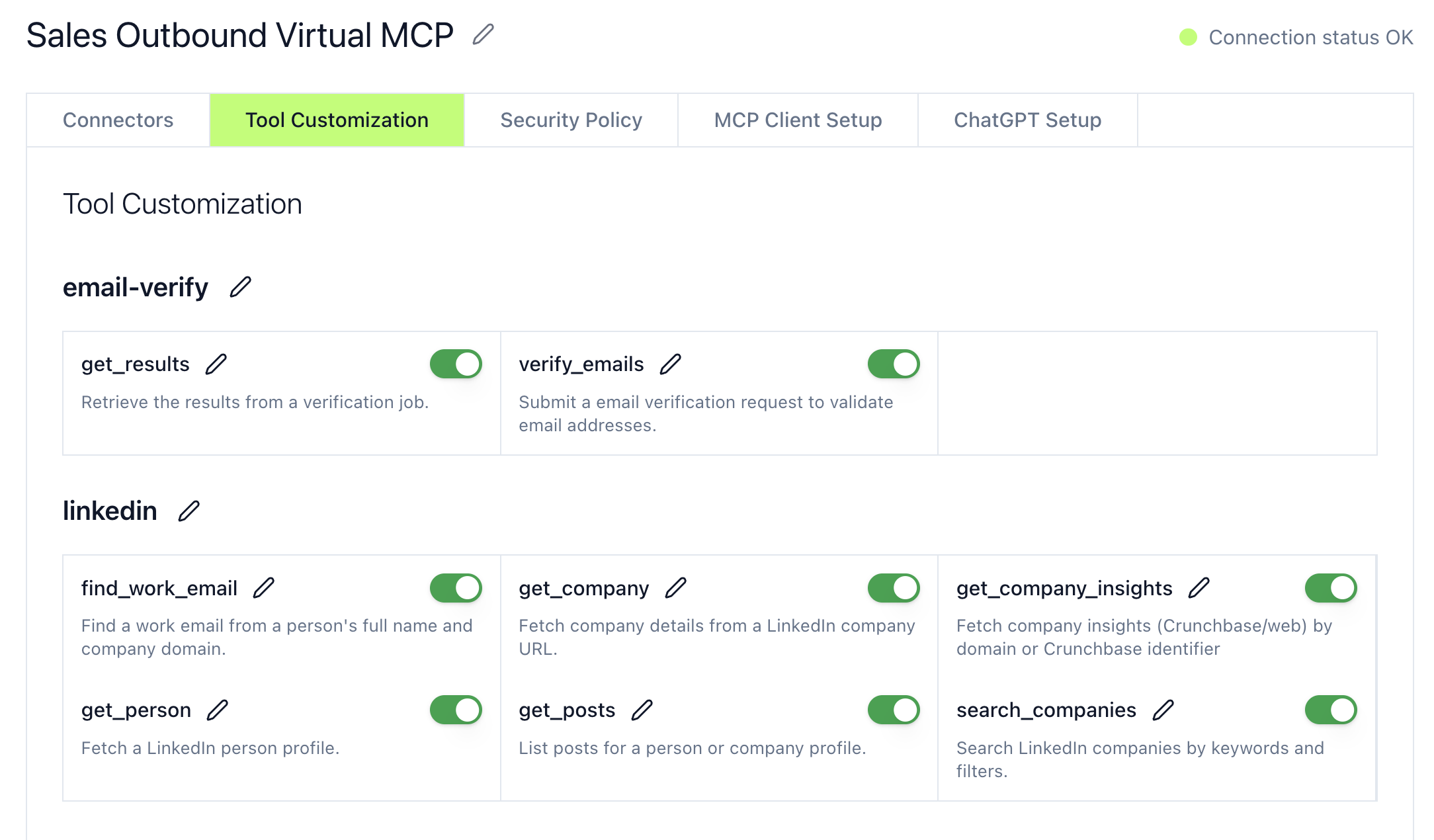Edit the find_work_email tool name
The height and width of the screenshot is (840, 1434).
[x=263, y=587]
